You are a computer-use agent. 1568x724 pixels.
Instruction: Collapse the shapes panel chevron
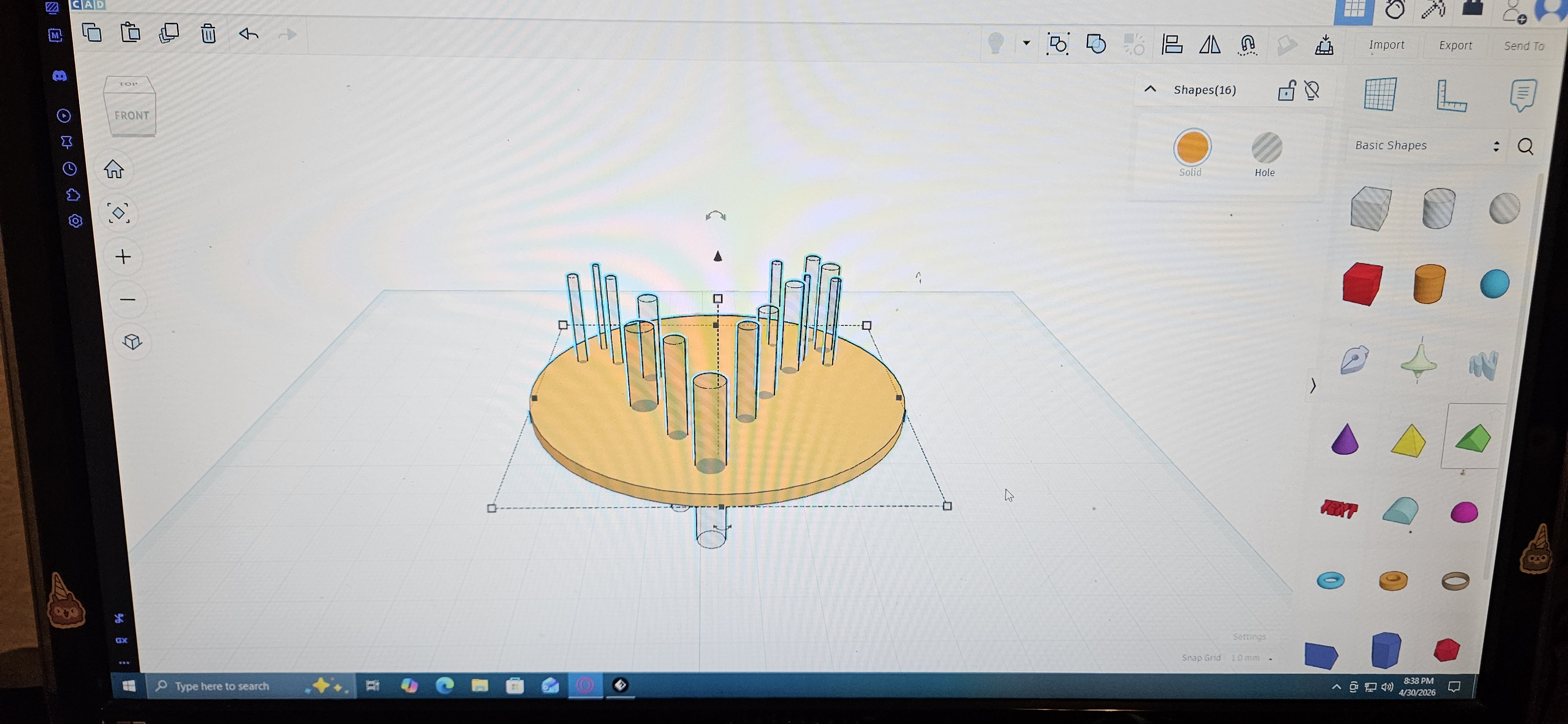1313,386
